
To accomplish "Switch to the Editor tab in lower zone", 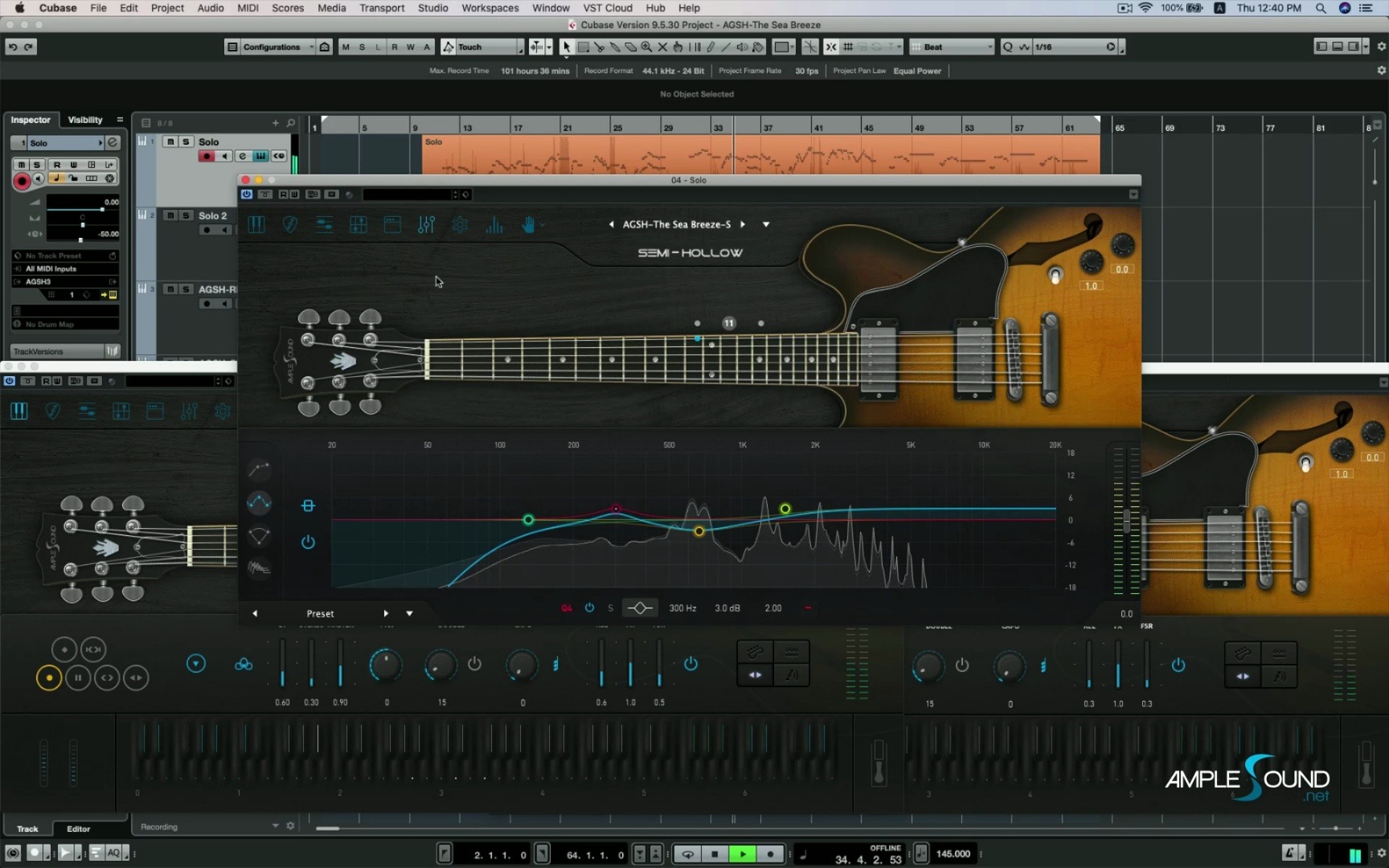I will click(78, 829).
